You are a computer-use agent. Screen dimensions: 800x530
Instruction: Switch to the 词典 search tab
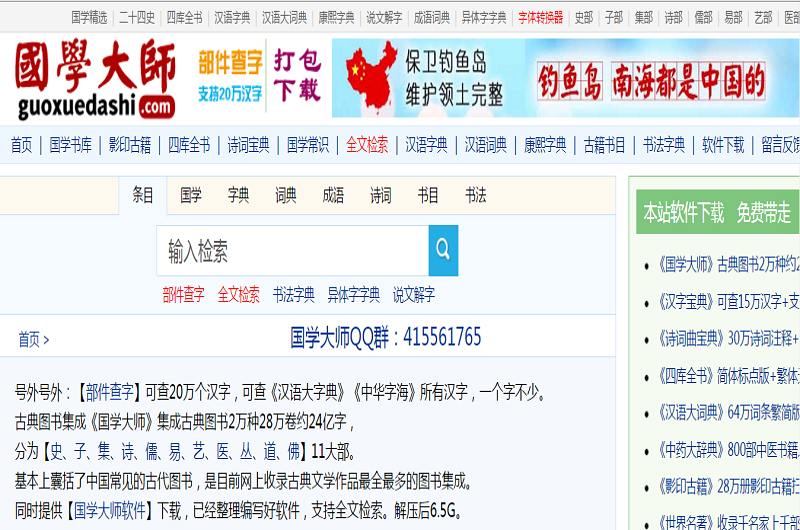click(x=286, y=195)
